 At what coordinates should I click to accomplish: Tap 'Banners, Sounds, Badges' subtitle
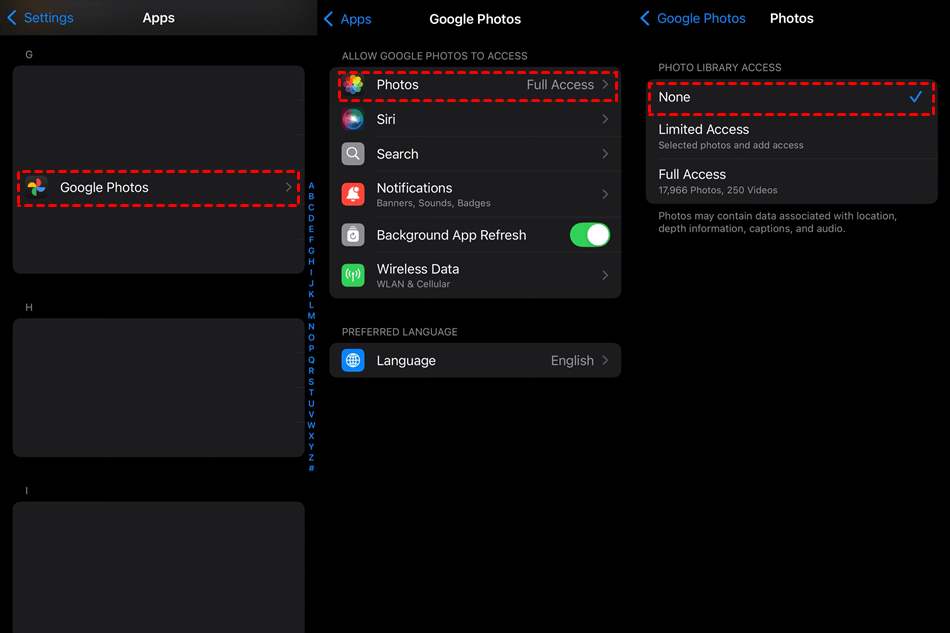[x=434, y=204]
